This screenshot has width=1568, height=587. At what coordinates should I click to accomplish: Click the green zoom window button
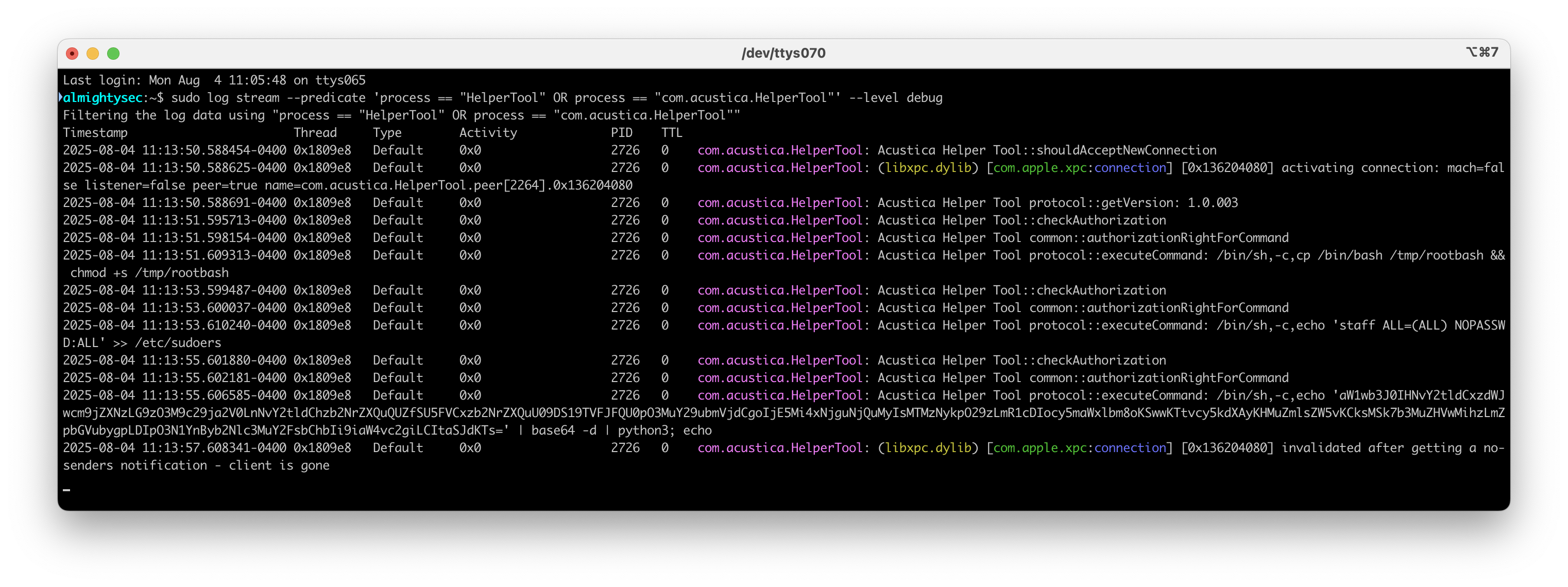(x=113, y=54)
